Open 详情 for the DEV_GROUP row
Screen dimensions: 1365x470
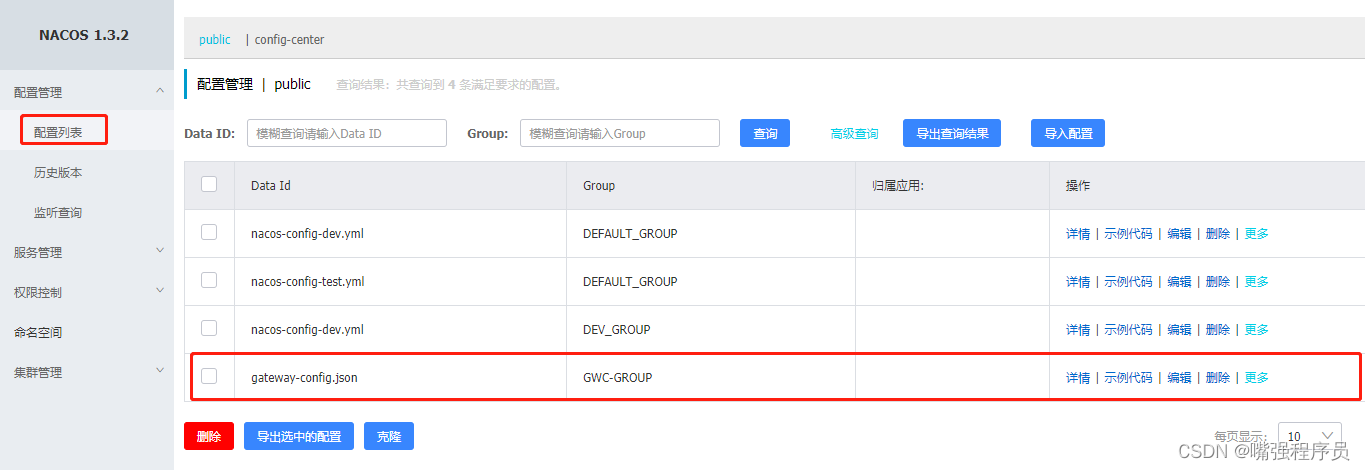pyautogui.click(x=1078, y=329)
